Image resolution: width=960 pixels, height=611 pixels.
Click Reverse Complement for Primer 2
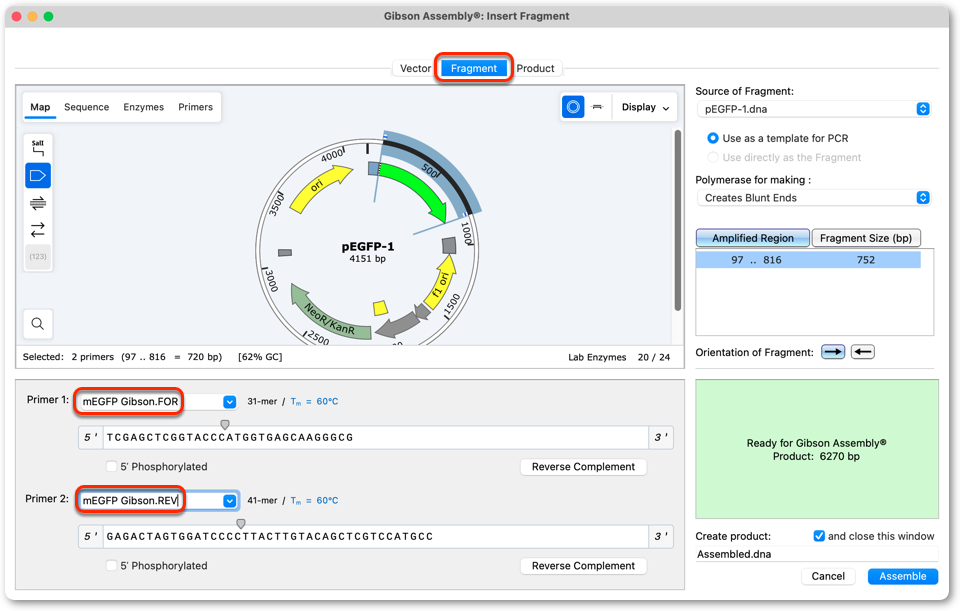(x=583, y=566)
